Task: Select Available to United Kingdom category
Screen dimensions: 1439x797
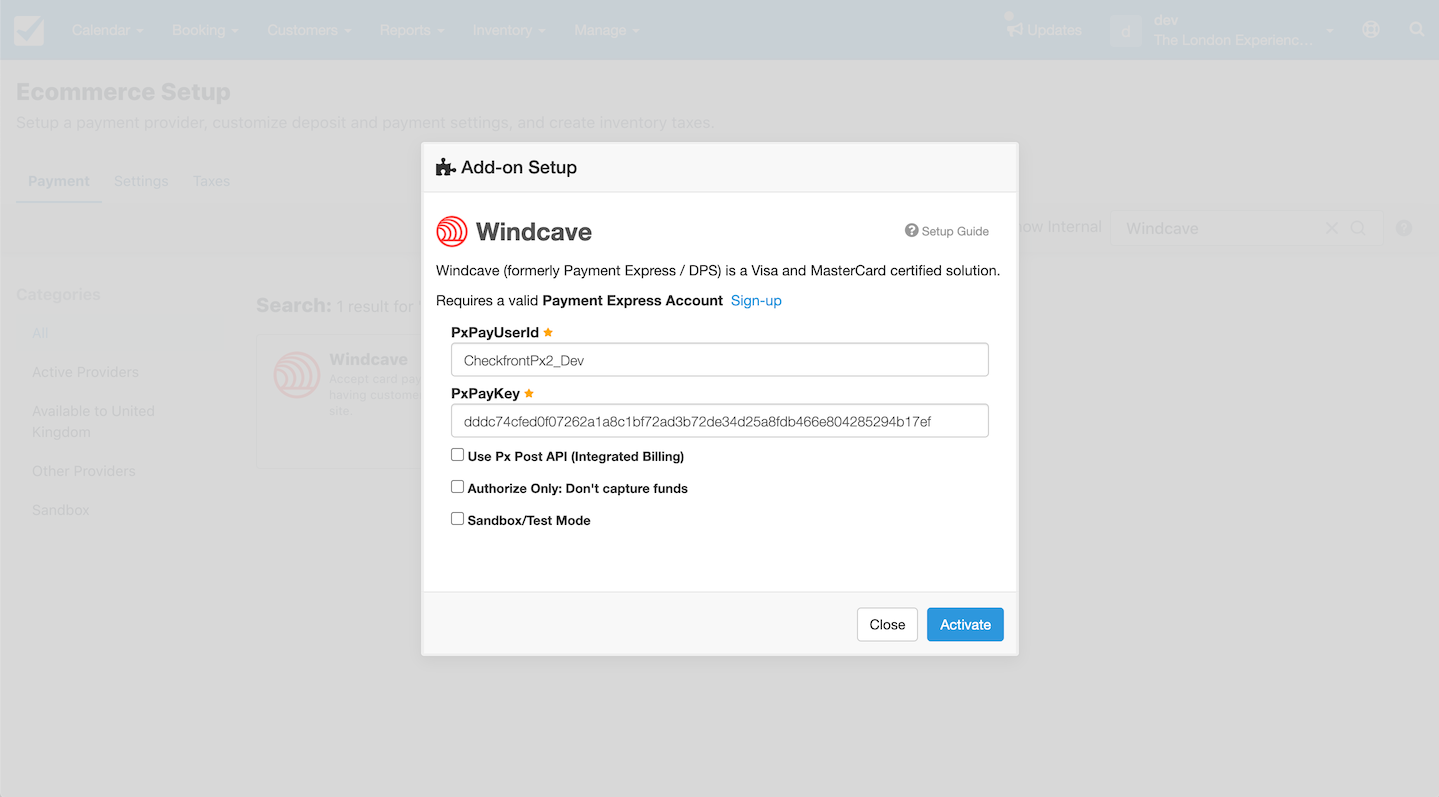Action: (x=93, y=421)
